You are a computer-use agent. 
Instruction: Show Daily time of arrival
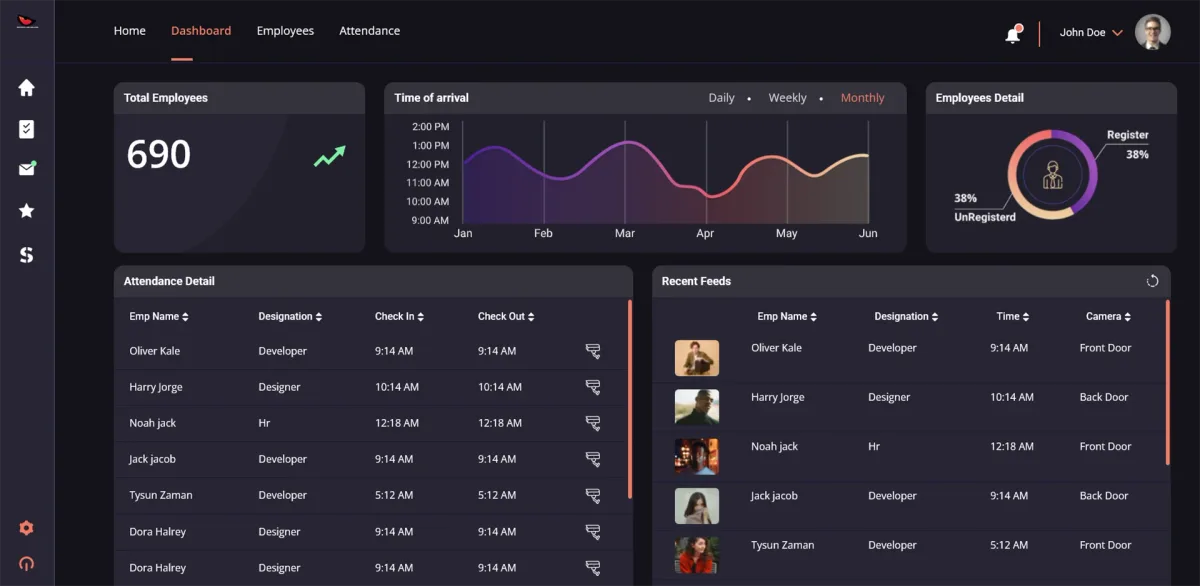721,98
